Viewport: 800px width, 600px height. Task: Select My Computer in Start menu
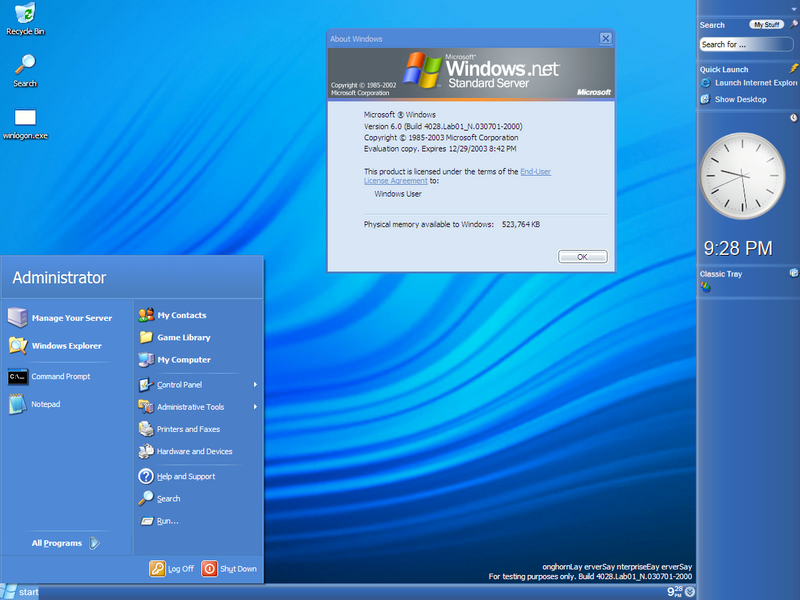[183, 360]
